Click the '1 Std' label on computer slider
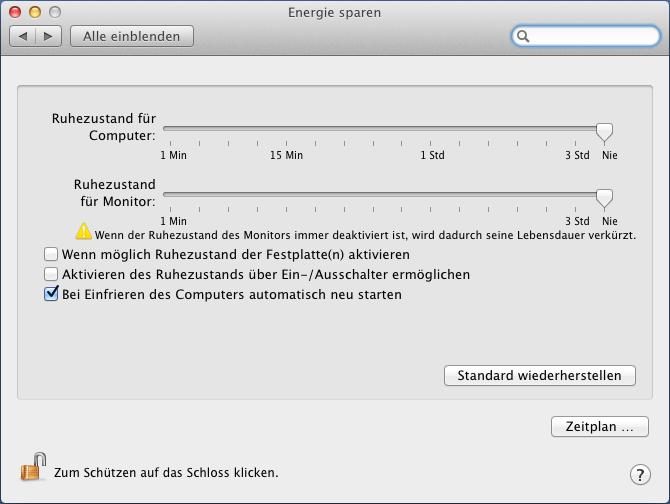670x504 pixels. tap(432, 155)
